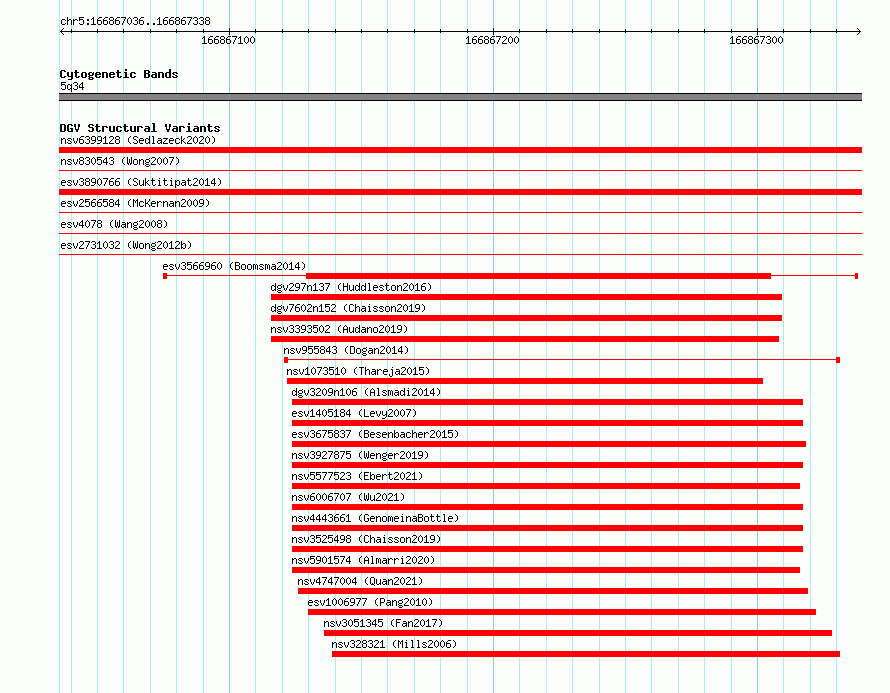This screenshot has width=890, height=693.
Task: Click the nsv6399128 (Sedlazeck2020) variant label
Action: [138, 140]
